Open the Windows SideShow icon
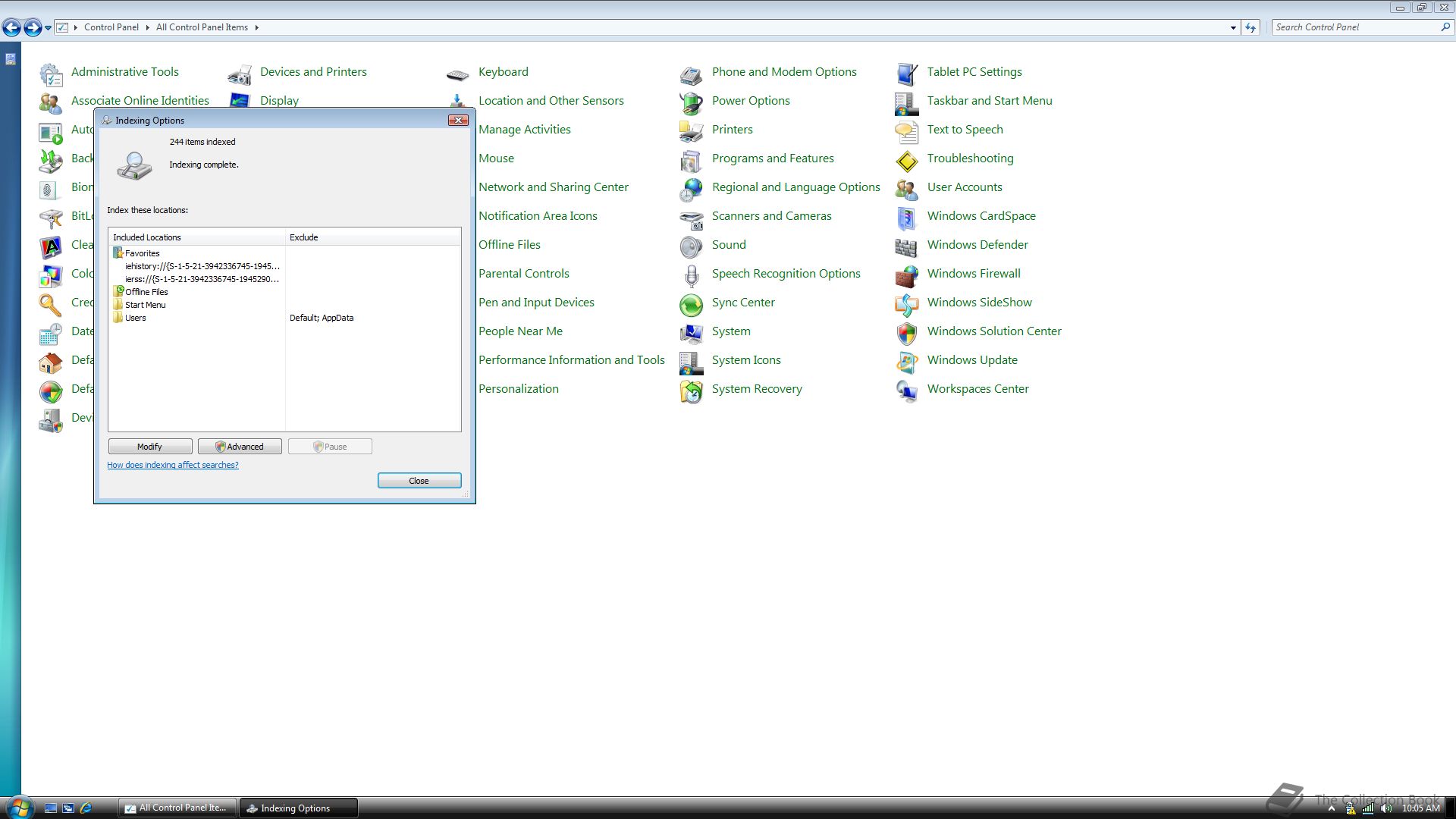The width and height of the screenshot is (1456, 819). [x=906, y=305]
